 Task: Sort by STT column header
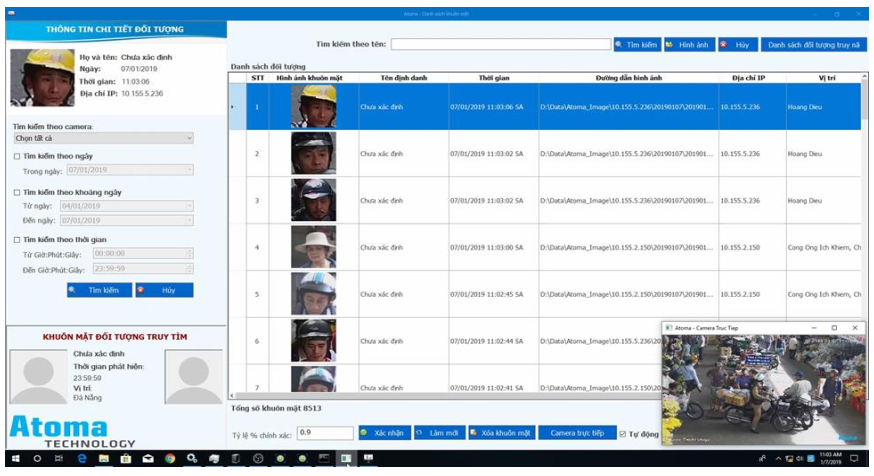click(x=258, y=78)
